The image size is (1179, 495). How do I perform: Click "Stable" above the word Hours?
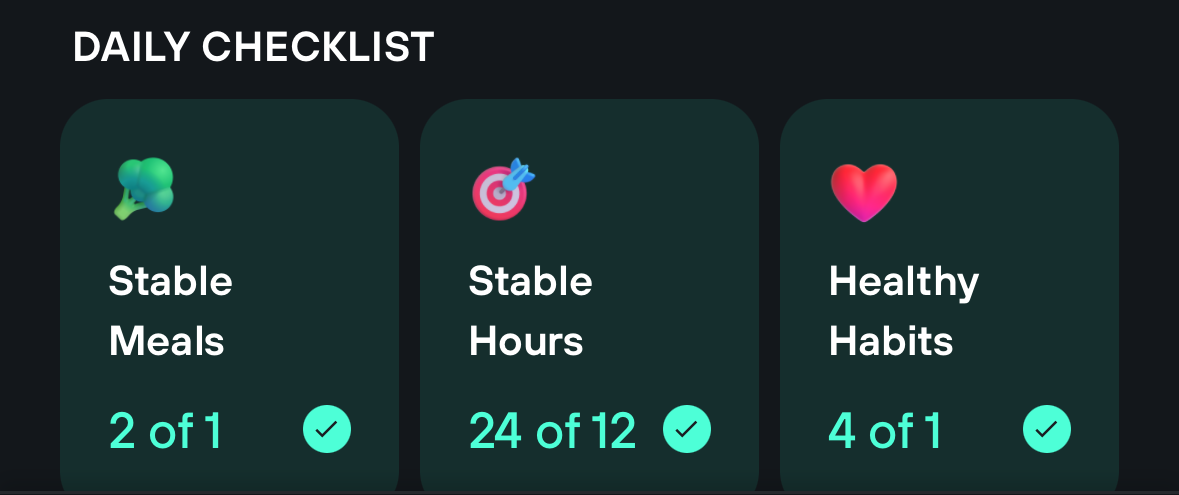(530, 282)
